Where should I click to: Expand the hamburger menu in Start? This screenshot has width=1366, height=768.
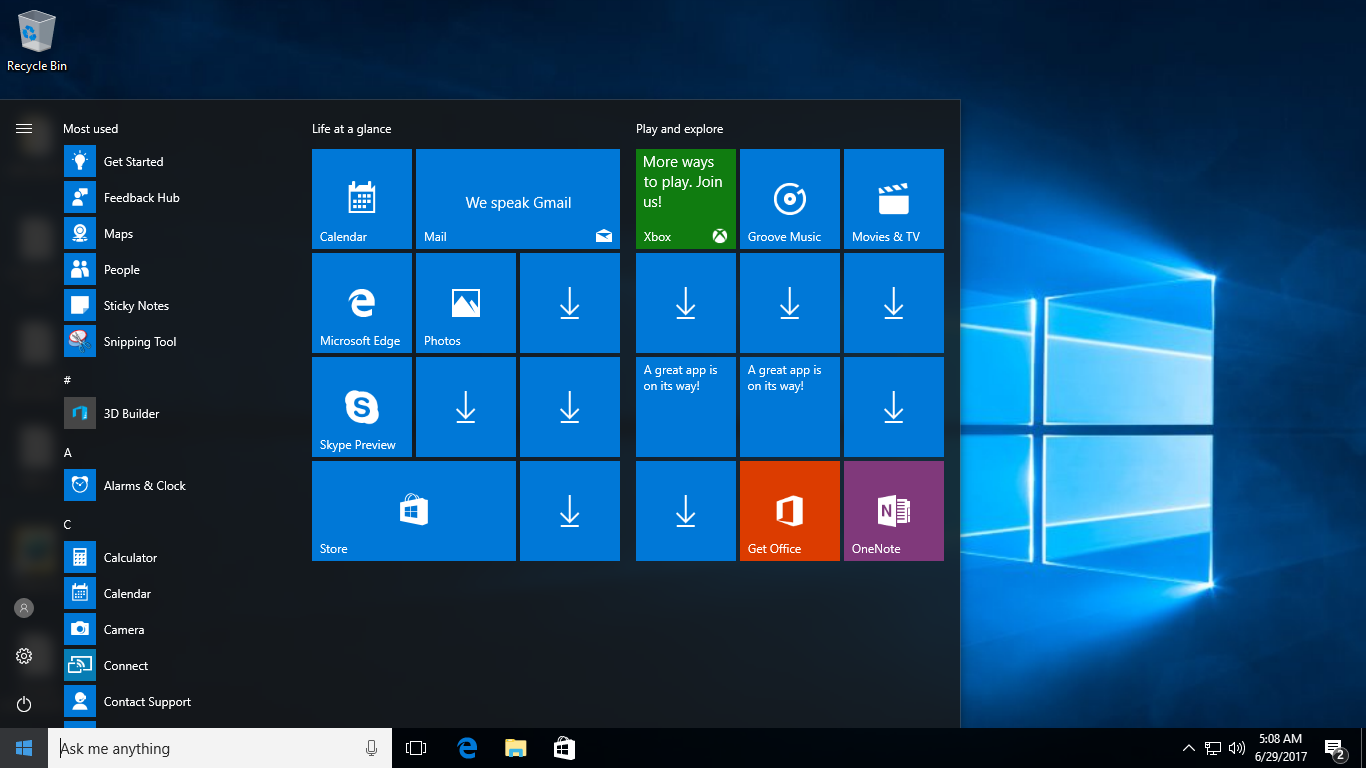click(x=24, y=128)
